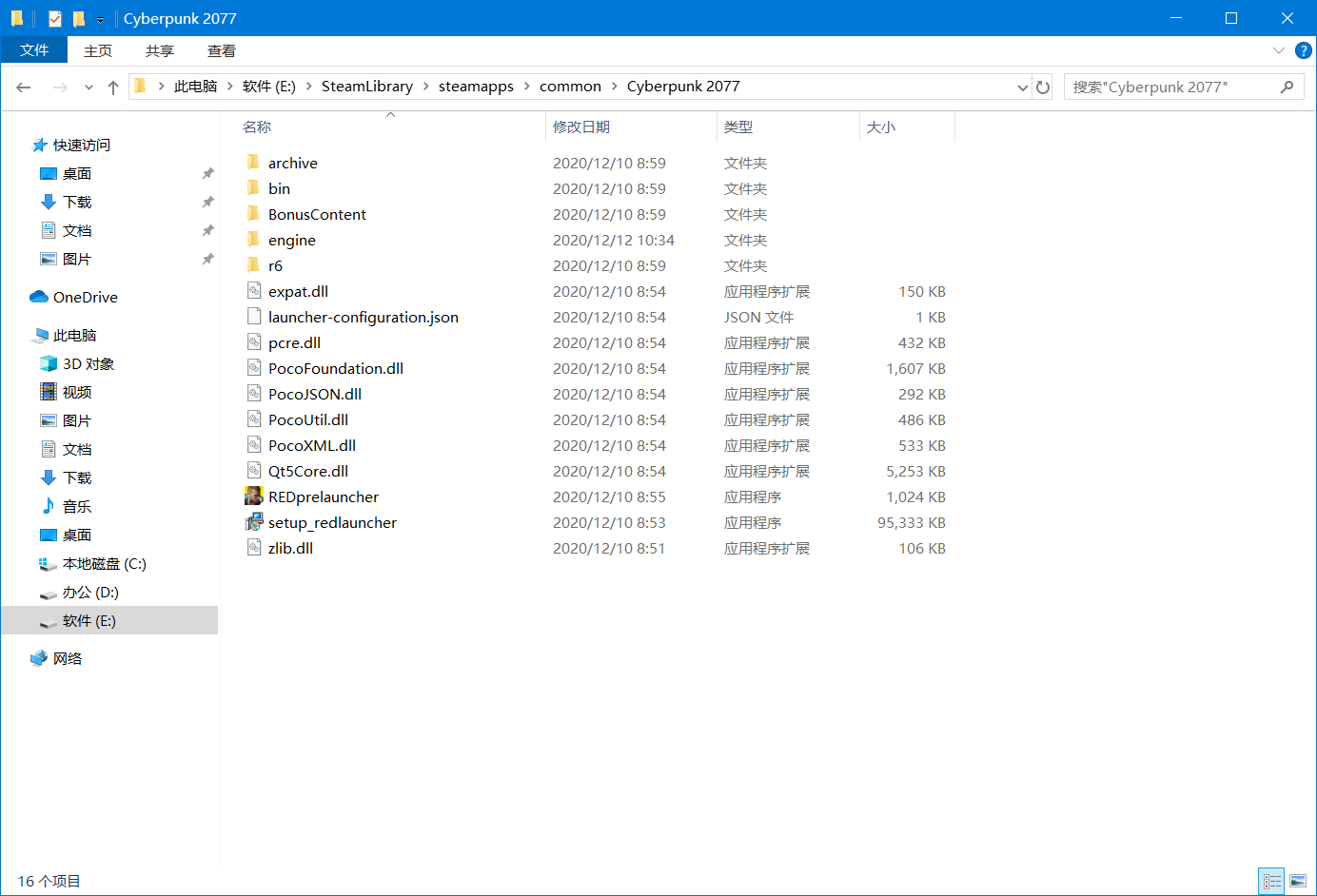Select the r6 folder icon

click(x=253, y=265)
